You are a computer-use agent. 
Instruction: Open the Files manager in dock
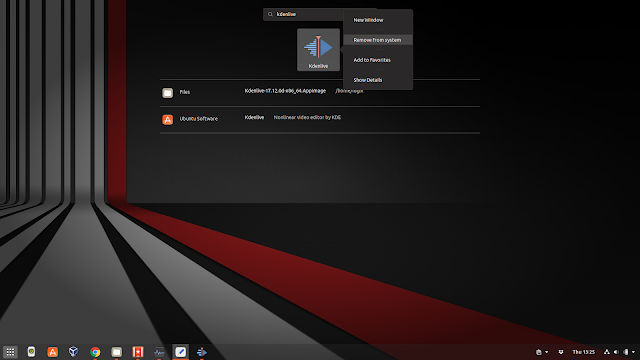[x=117, y=352]
